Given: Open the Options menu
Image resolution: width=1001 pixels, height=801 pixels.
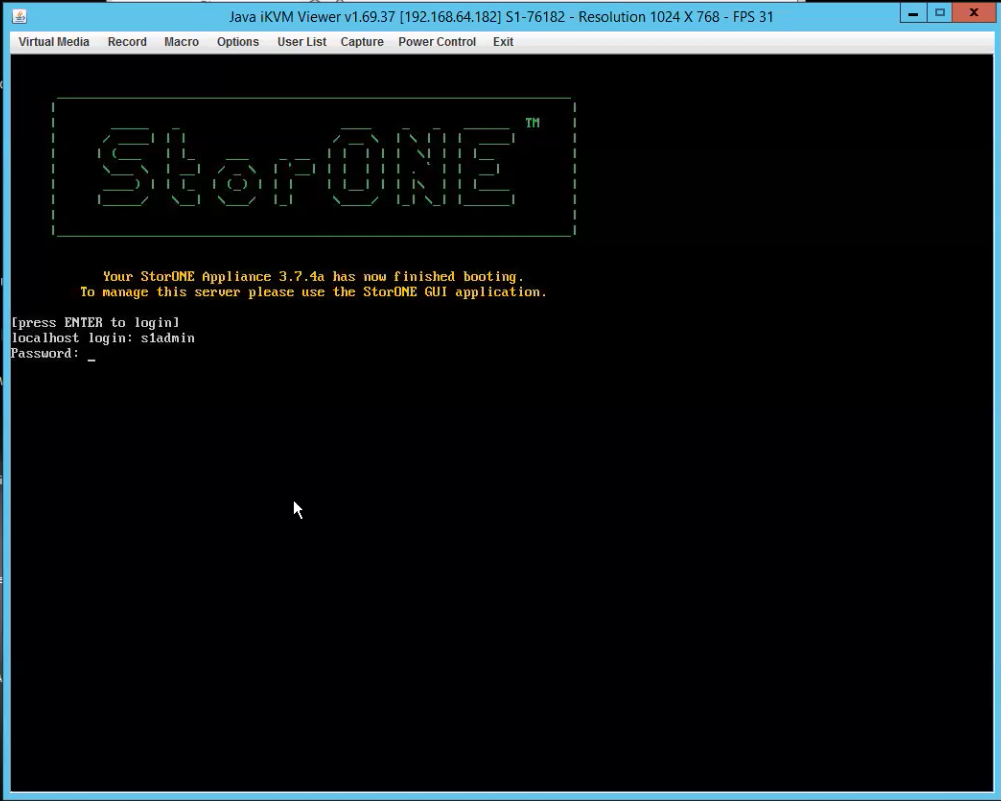Looking at the screenshot, I should click(x=237, y=42).
